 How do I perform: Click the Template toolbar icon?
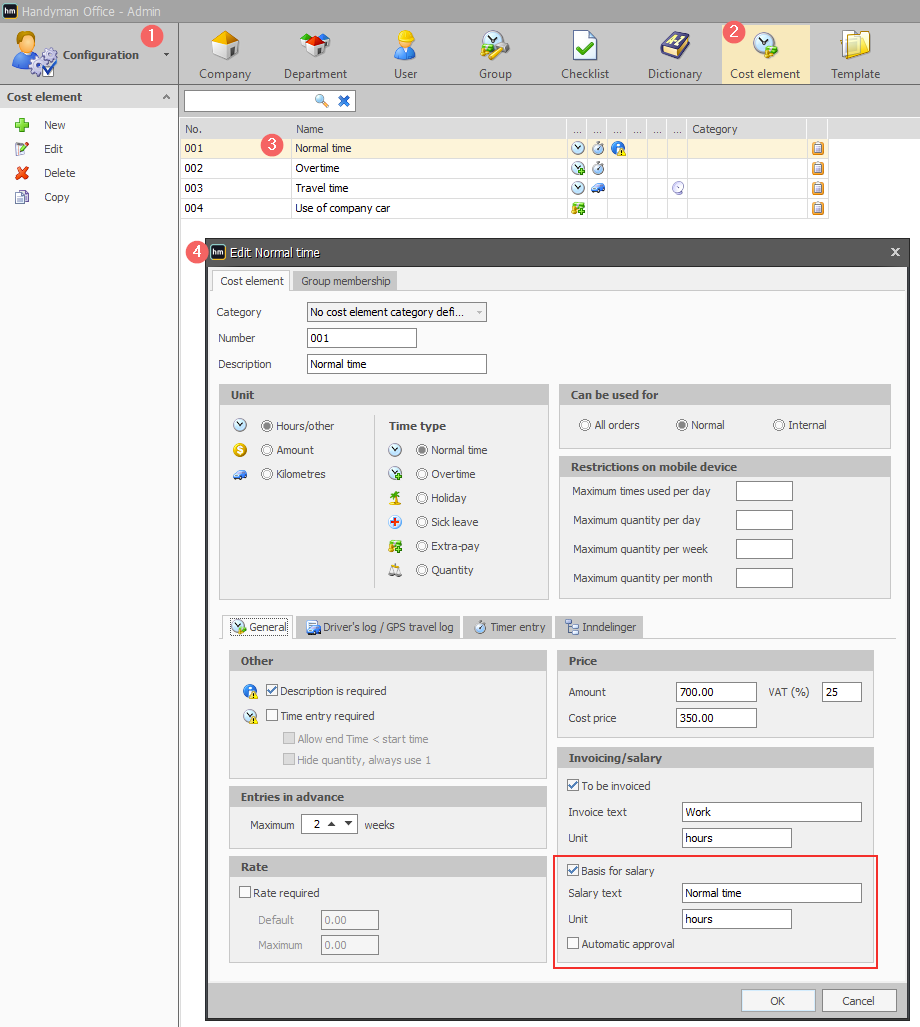(x=855, y=46)
